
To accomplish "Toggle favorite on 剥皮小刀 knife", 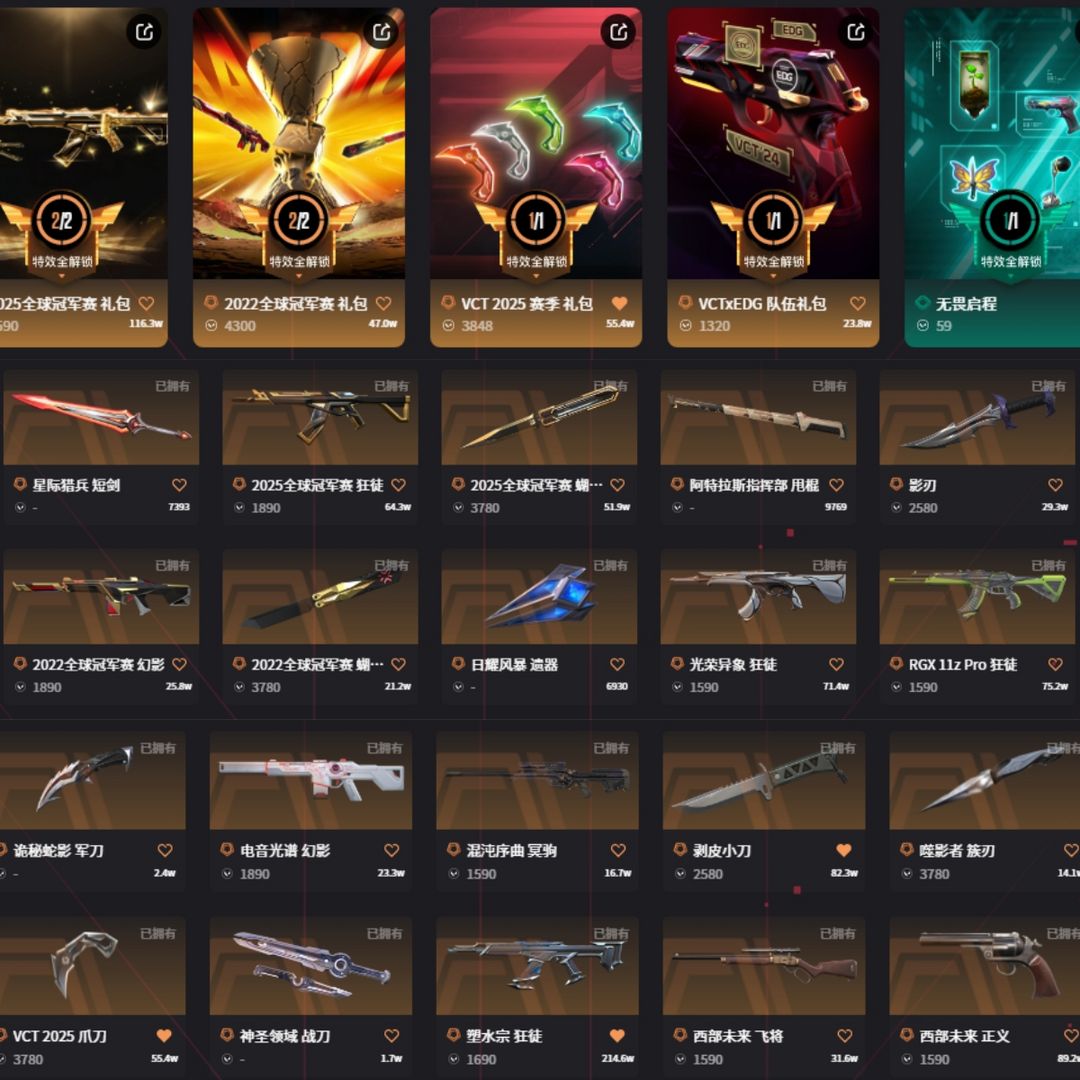I will coord(844,851).
